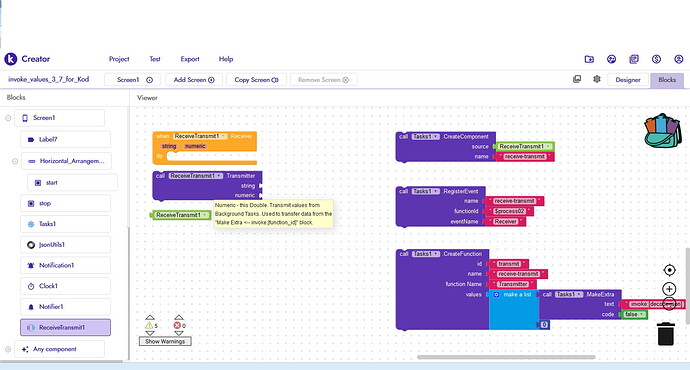This screenshot has width=690, height=370.
Task: Select Label7 in the blocks tree
Action: point(65,139)
